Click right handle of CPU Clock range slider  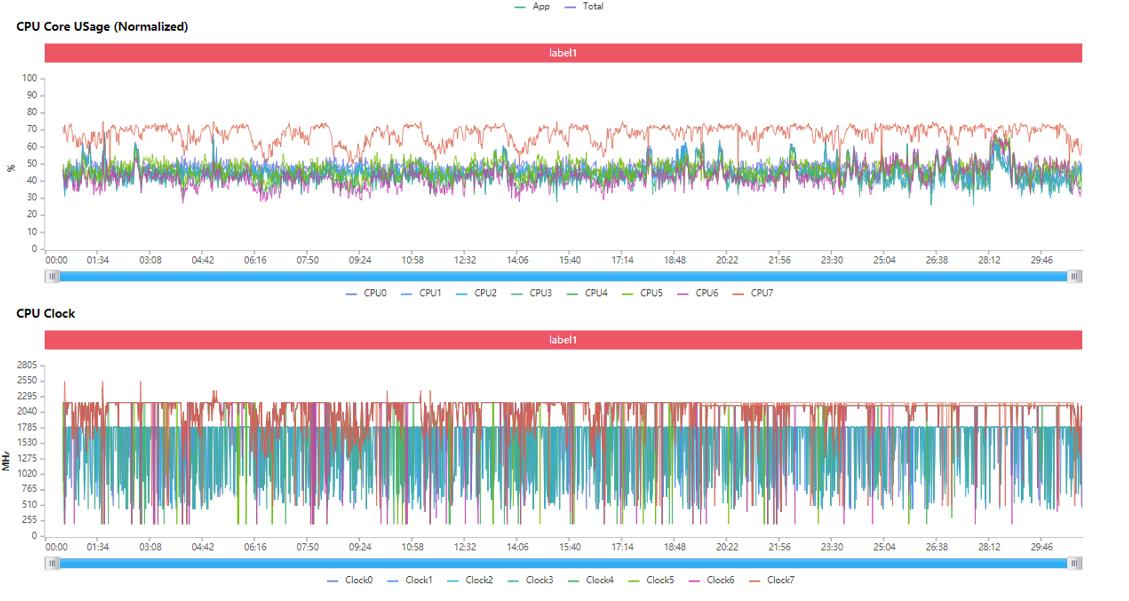[x=1075, y=563]
